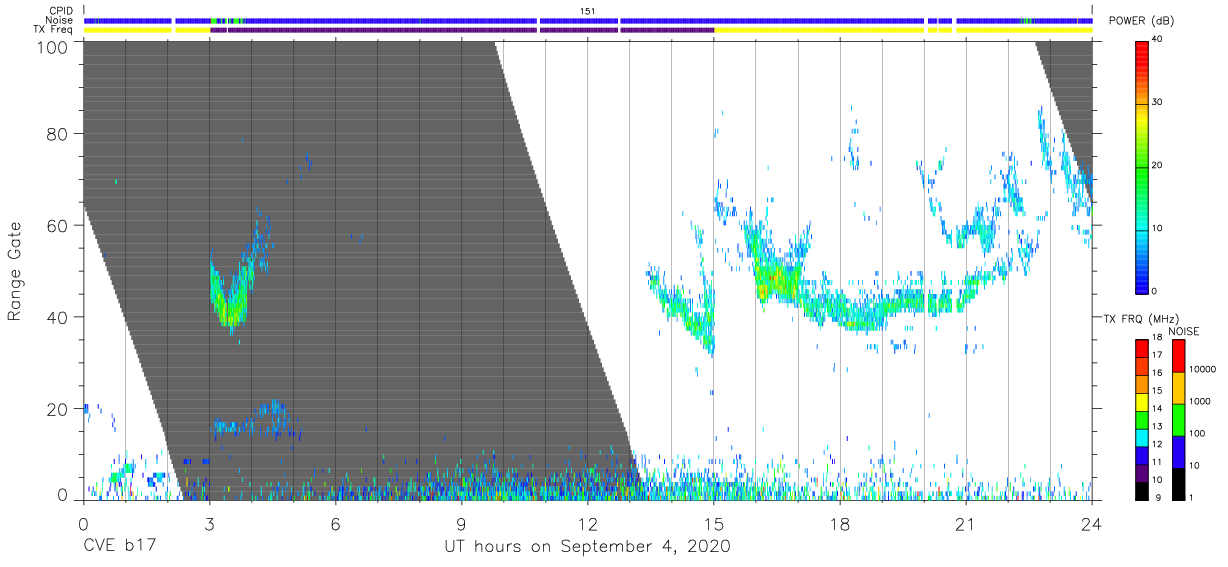The image size is (1228, 567).
Task: Pick the blue 10-100 noise swatch
Action: (1178, 450)
